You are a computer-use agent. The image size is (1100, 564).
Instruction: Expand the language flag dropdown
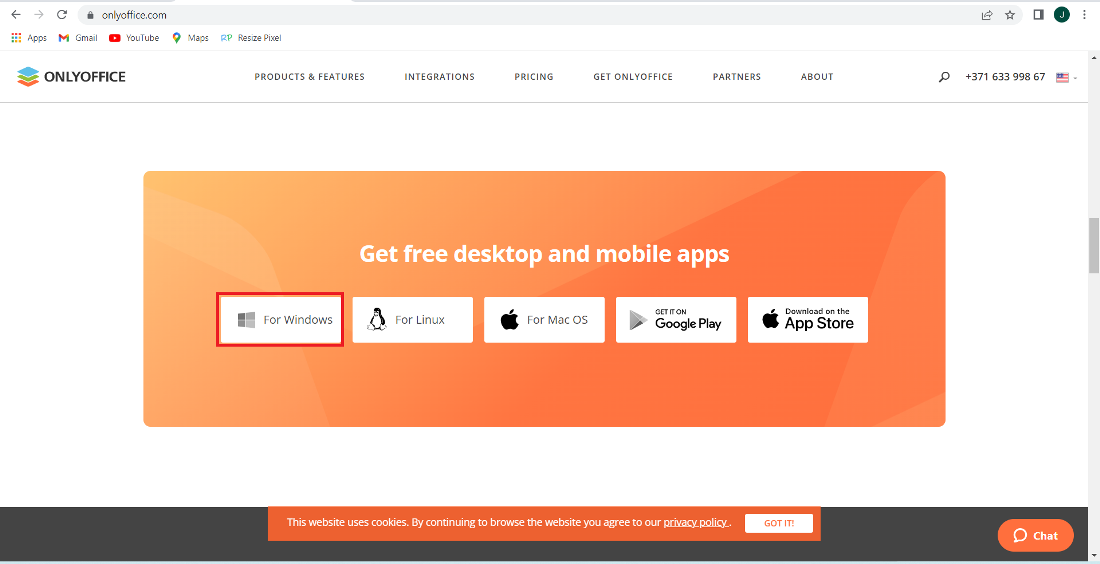(1066, 77)
